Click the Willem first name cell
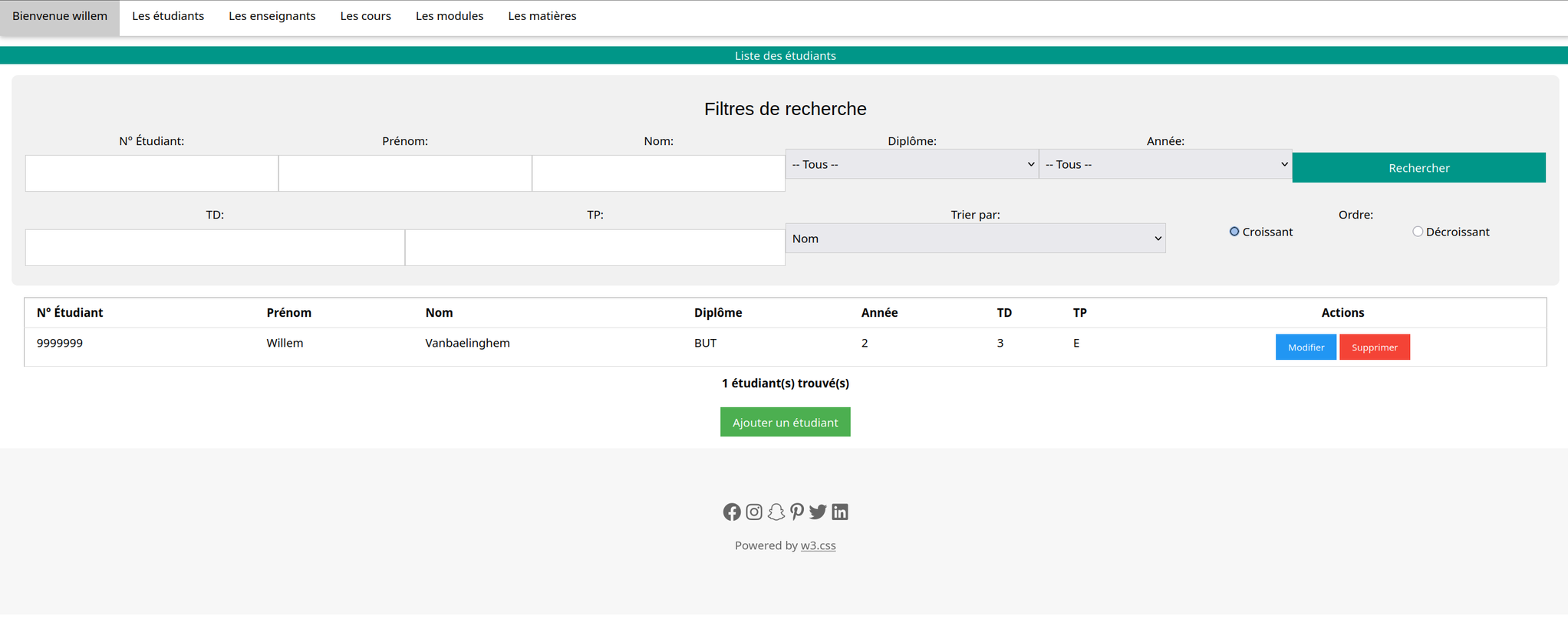 (285, 343)
